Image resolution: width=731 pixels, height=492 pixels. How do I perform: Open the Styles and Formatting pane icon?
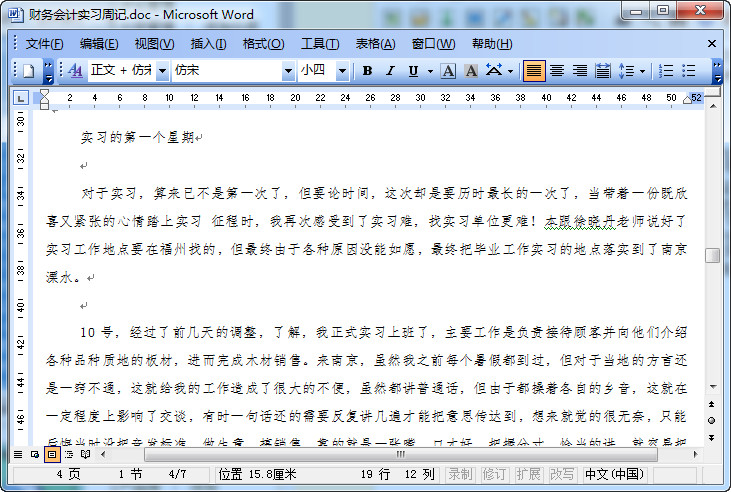76,71
